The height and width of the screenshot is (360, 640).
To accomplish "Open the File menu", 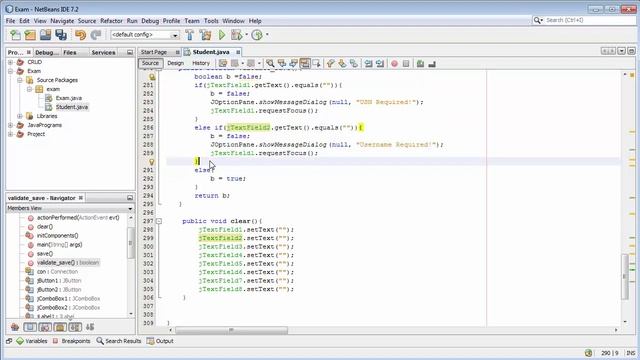I will pos(10,21).
